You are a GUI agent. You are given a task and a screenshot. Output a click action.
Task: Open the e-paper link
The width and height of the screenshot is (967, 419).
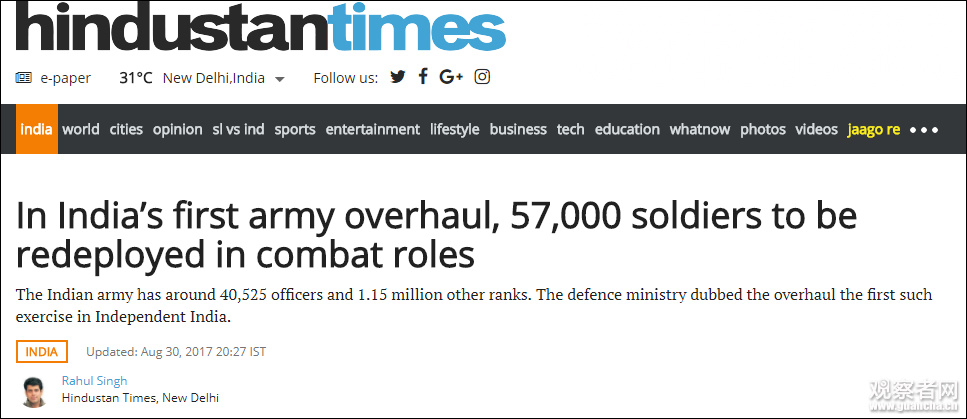[x=65, y=78]
